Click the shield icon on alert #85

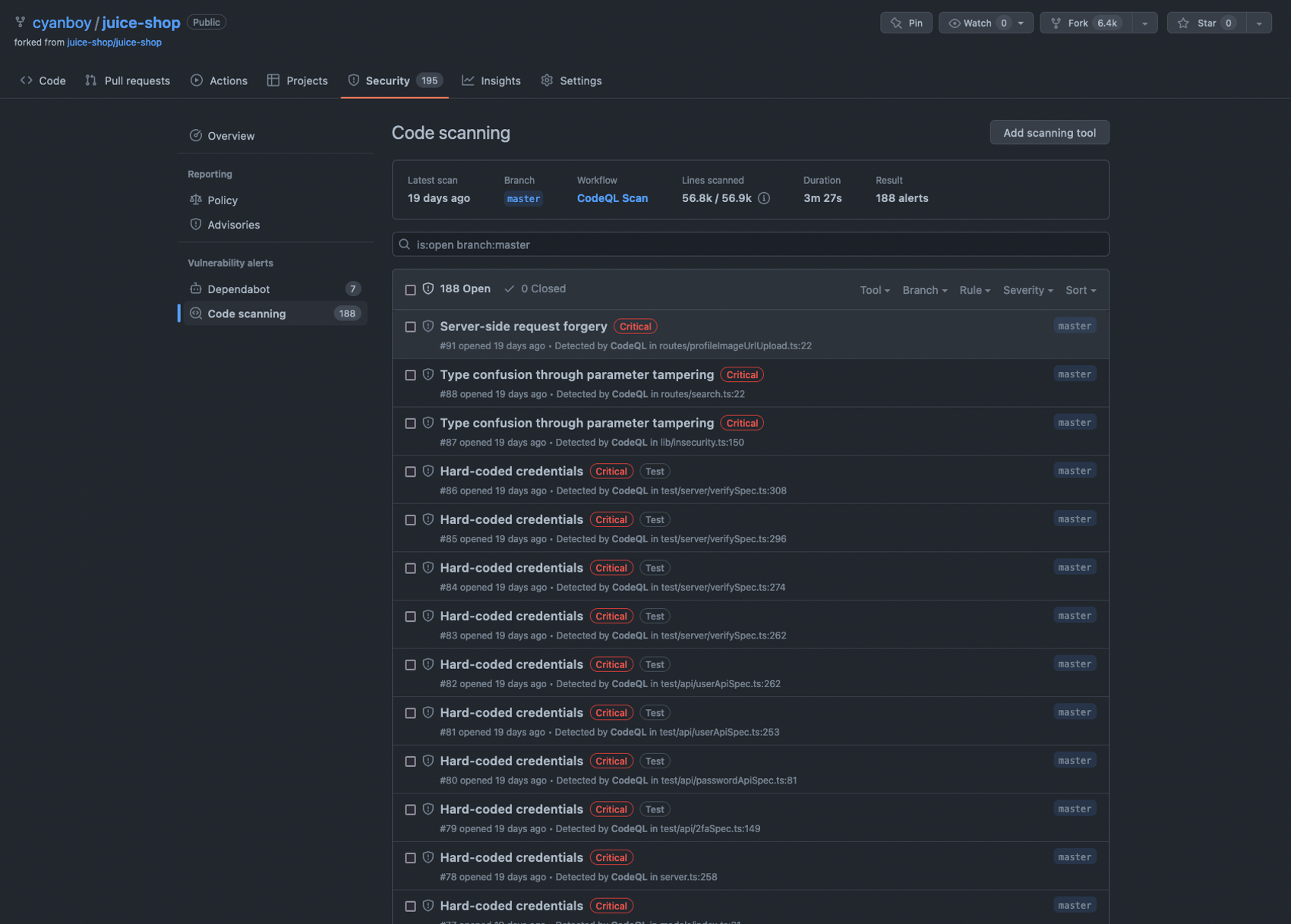[x=428, y=519]
